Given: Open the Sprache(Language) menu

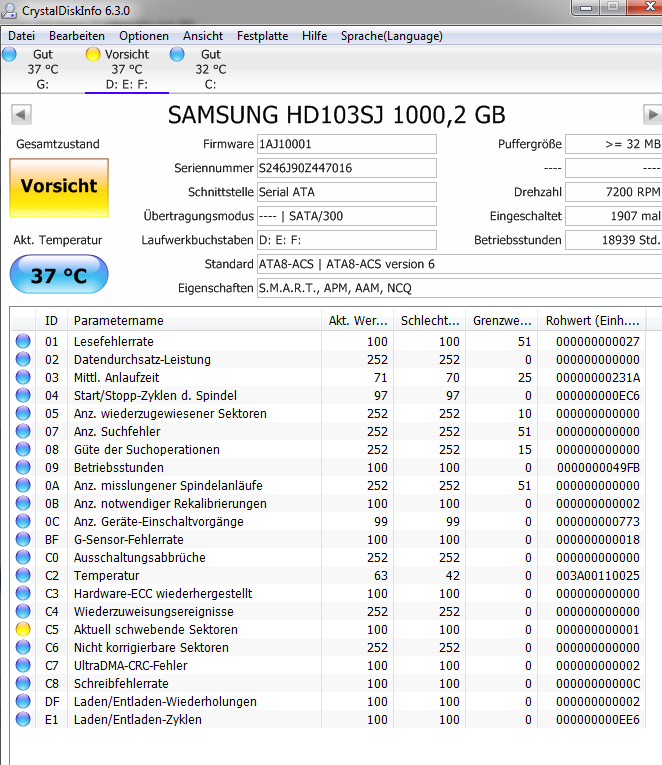Looking at the screenshot, I should tap(392, 36).
